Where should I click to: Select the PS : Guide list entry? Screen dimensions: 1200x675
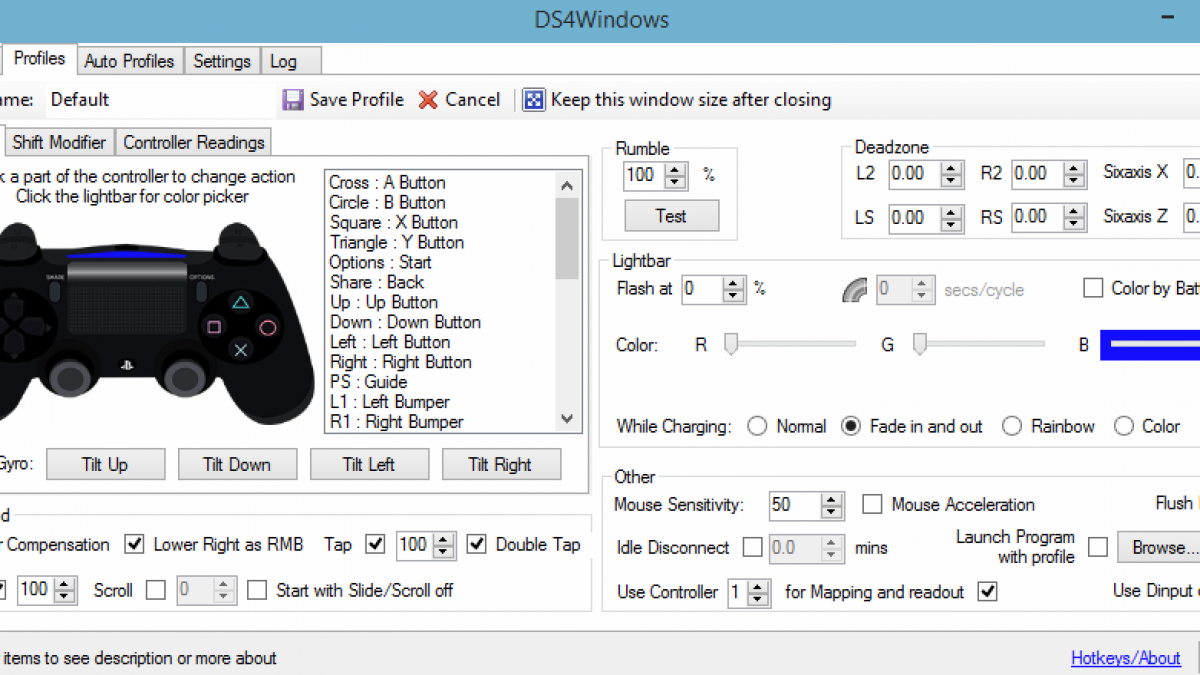pos(368,382)
